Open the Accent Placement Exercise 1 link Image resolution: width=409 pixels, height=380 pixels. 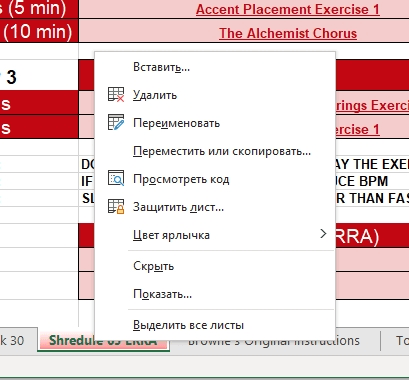coord(288,9)
